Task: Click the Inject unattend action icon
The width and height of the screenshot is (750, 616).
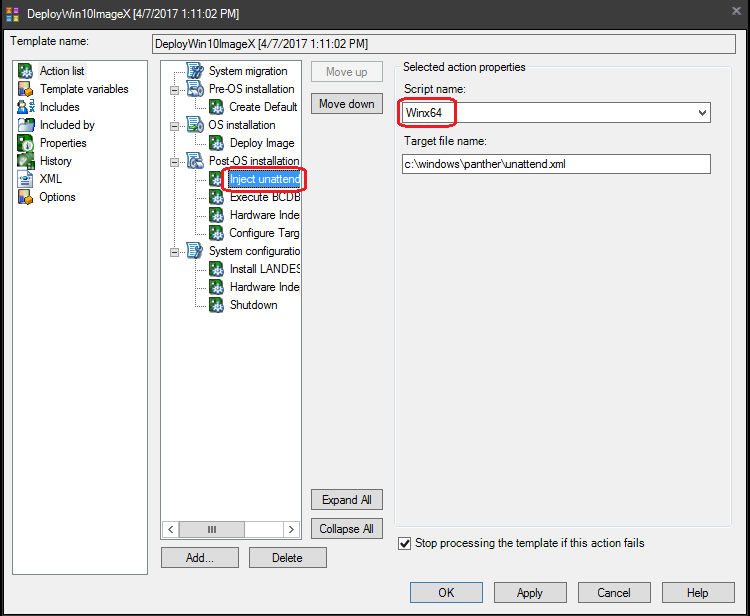Action: (x=216, y=179)
